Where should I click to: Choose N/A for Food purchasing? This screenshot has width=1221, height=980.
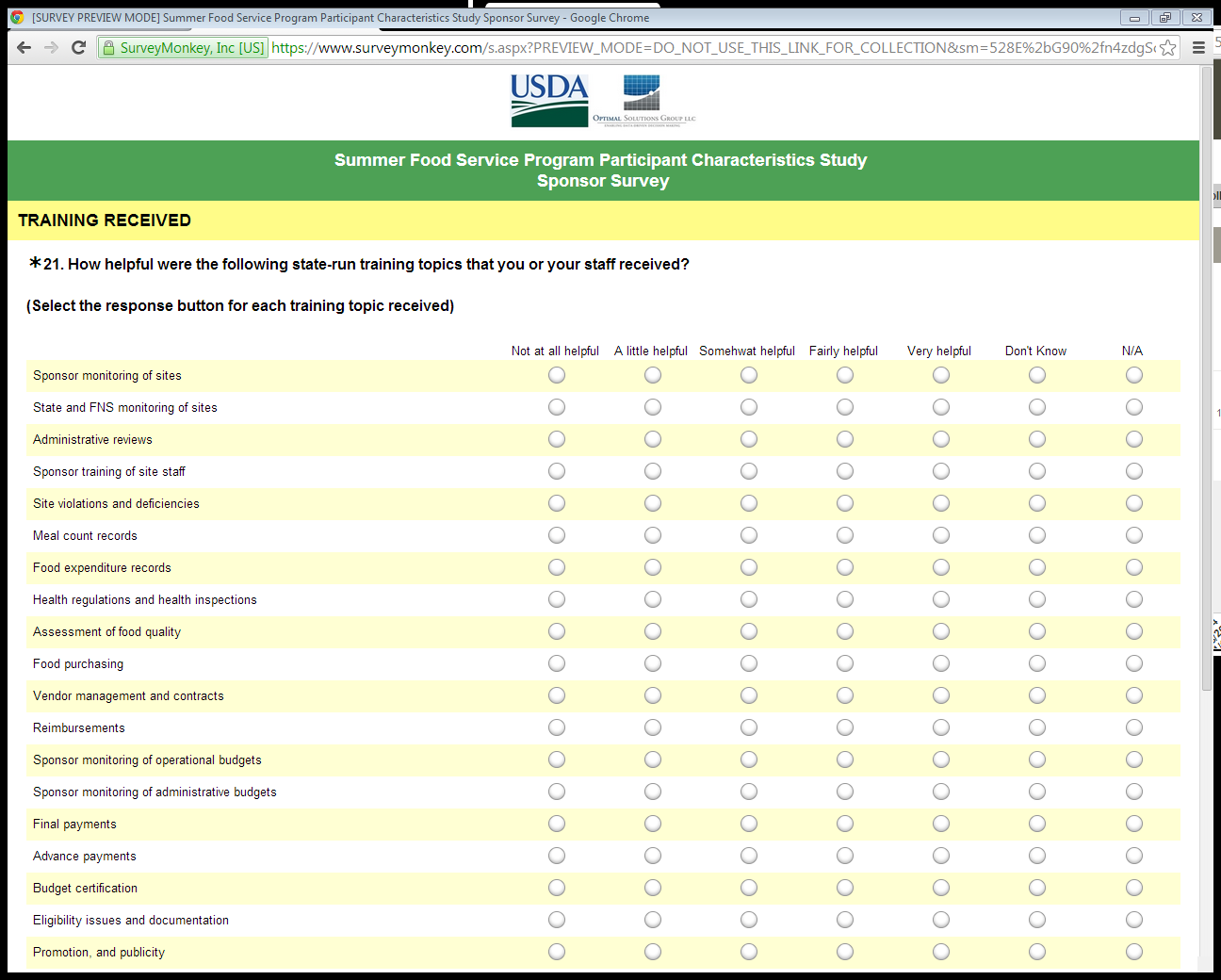[x=1134, y=663]
